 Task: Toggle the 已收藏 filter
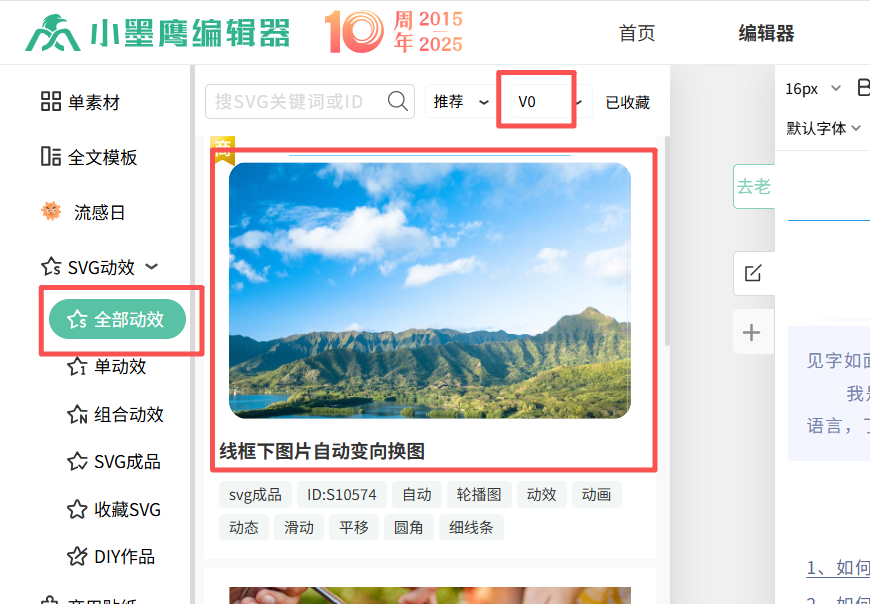627,102
